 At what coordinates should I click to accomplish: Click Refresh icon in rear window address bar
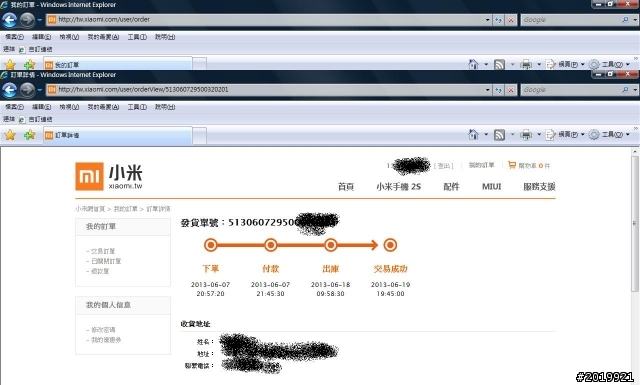pyautogui.click(x=498, y=20)
